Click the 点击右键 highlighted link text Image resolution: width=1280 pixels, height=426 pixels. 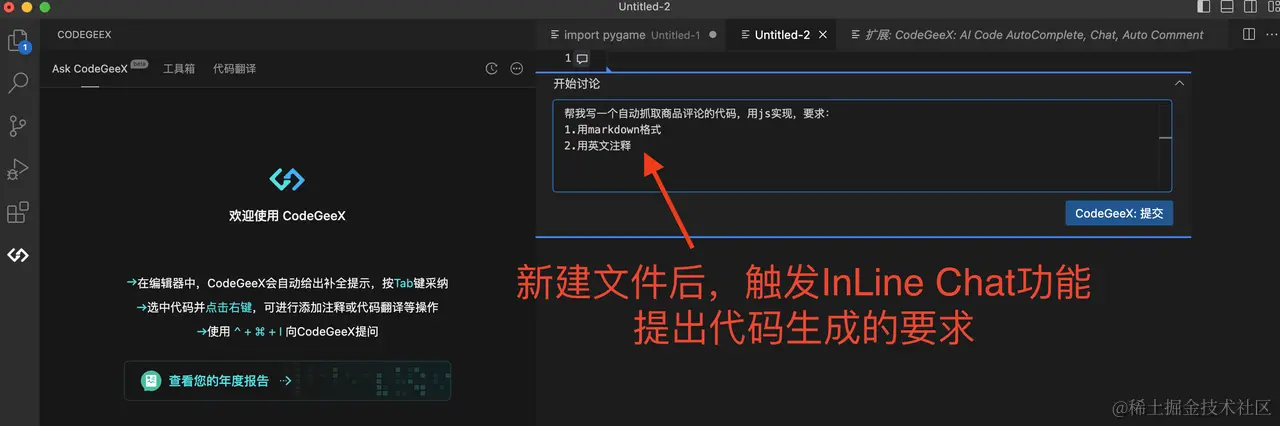pyautogui.click(x=229, y=307)
